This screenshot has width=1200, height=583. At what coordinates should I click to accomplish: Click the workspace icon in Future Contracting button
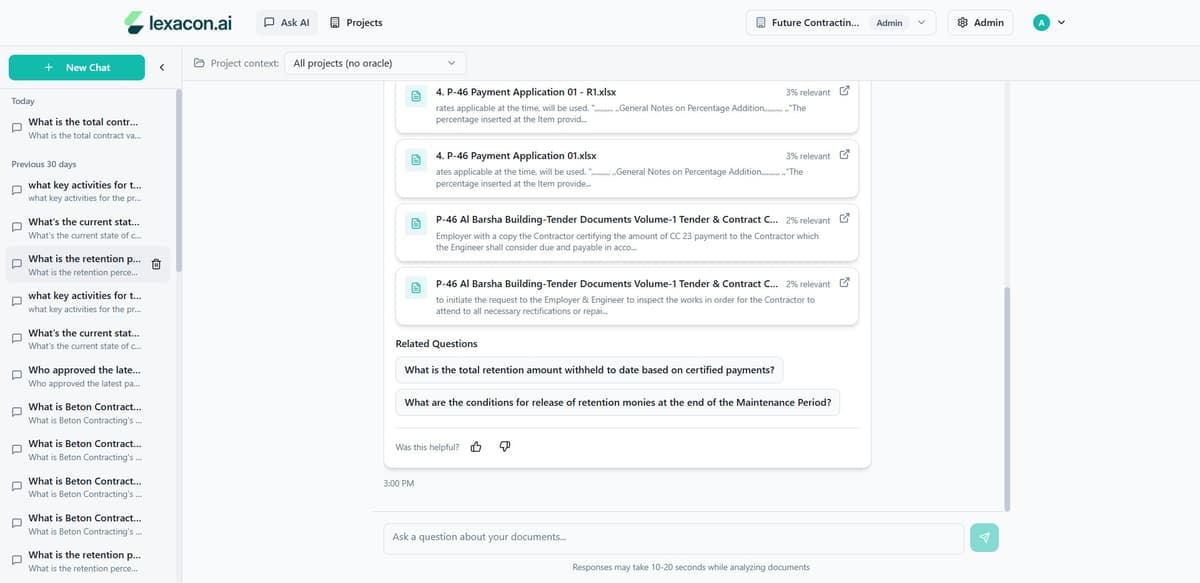761,22
